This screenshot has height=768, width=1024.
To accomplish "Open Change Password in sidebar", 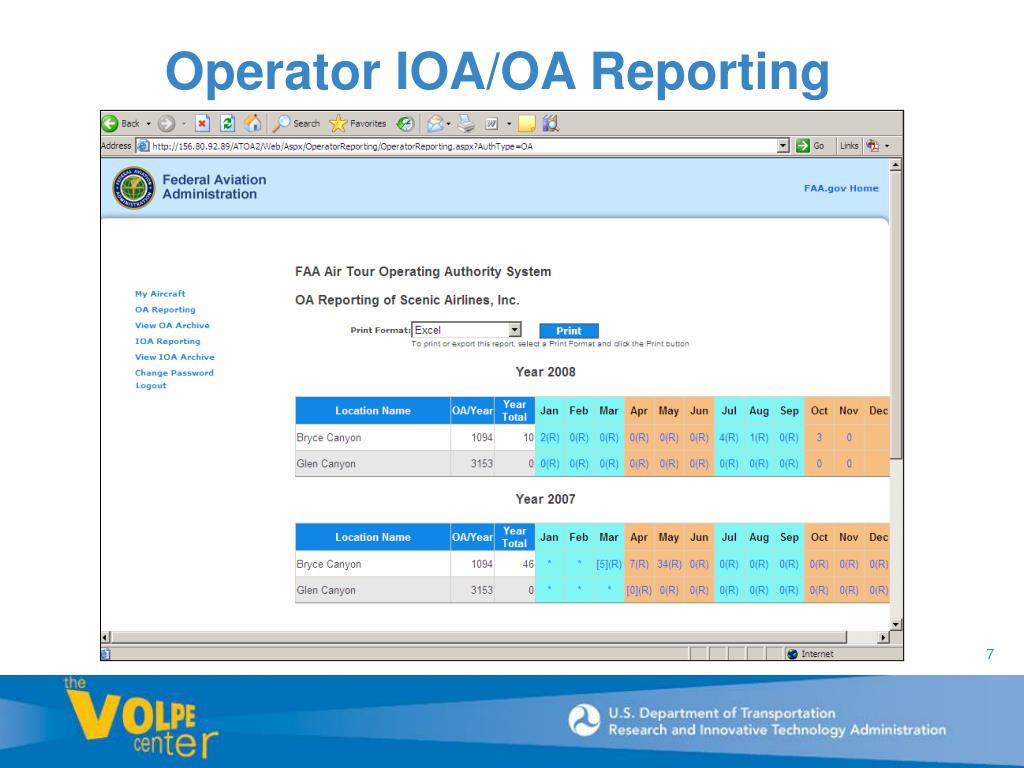I will (174, 373).
